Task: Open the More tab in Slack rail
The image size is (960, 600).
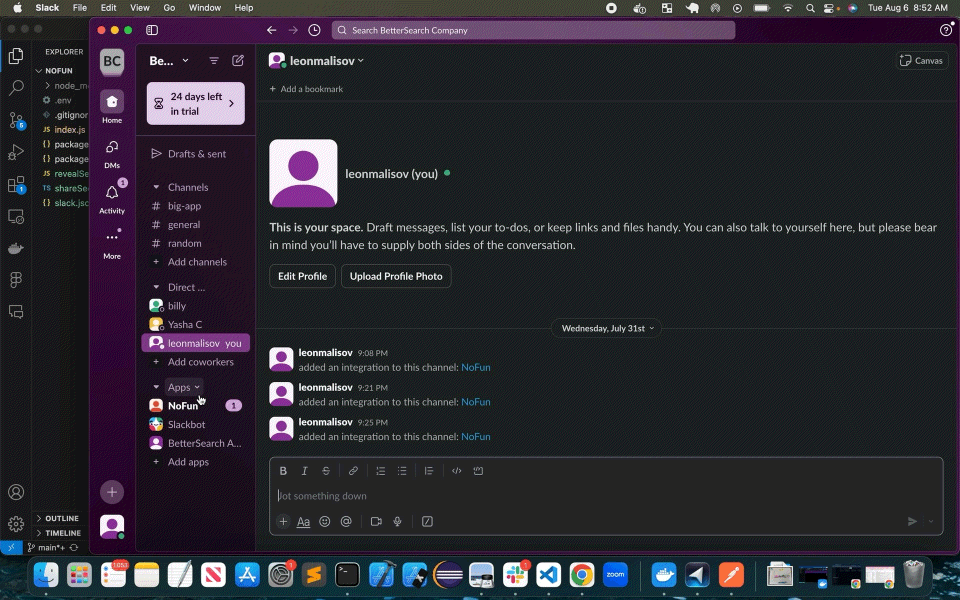Action: pos(111,243)
